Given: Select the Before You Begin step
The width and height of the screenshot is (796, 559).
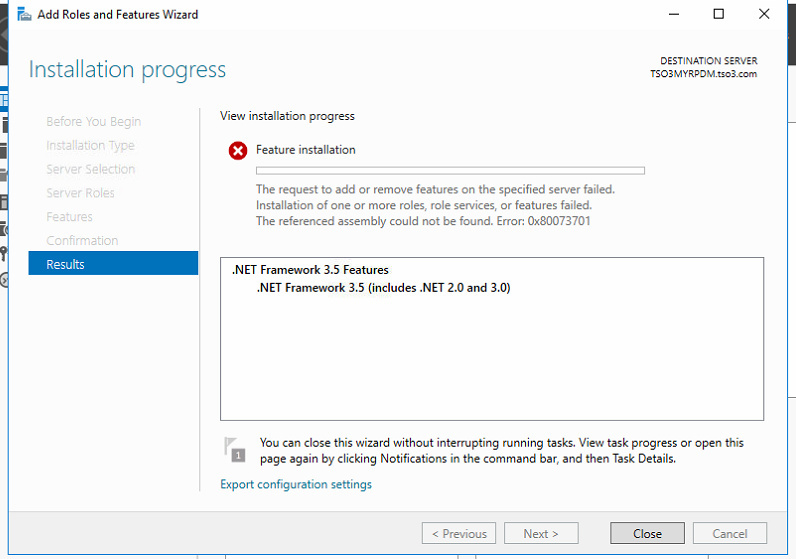Looking at the screenshot, I should click(93, 122).
